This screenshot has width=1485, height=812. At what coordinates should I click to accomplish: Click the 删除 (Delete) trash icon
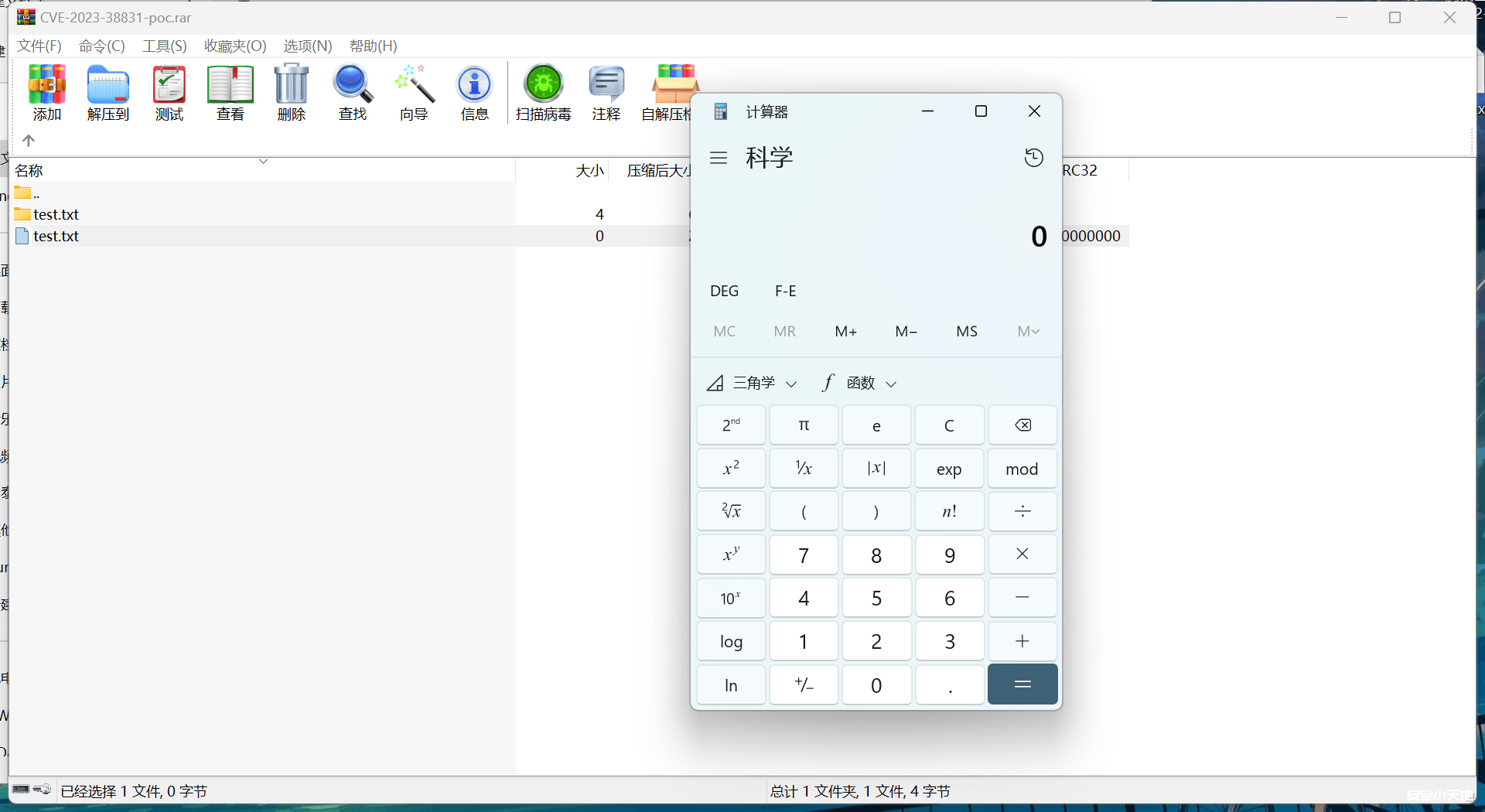click(291, 92)
